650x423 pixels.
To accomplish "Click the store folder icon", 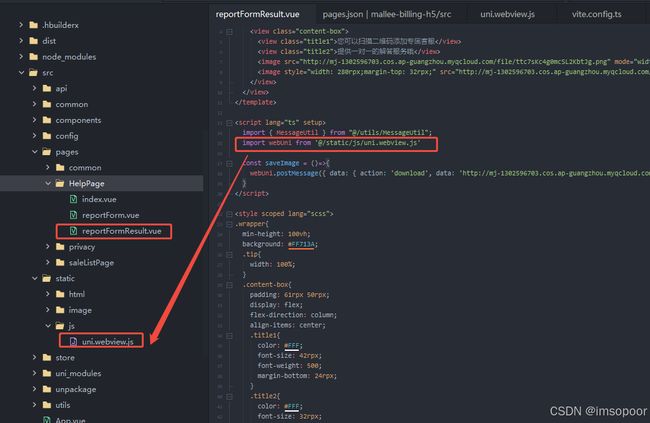I will [x=47, y=357].
